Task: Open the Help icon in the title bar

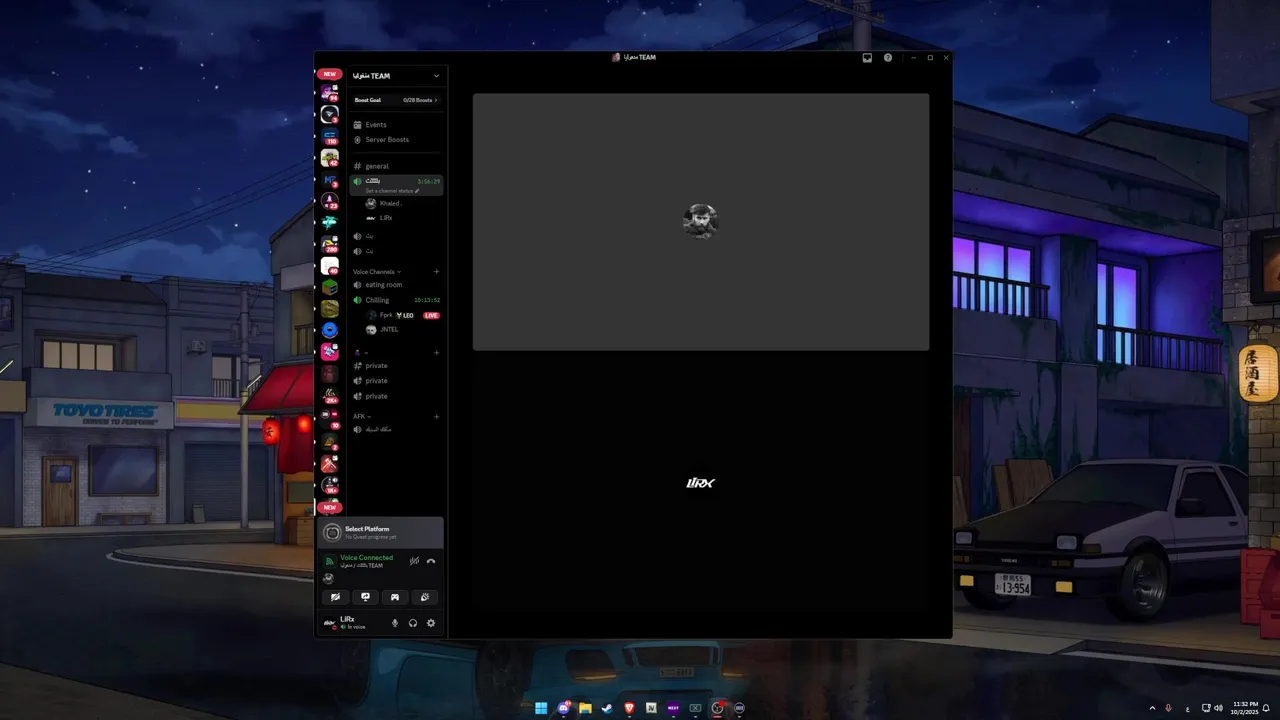Action: (x=888, y=57)
